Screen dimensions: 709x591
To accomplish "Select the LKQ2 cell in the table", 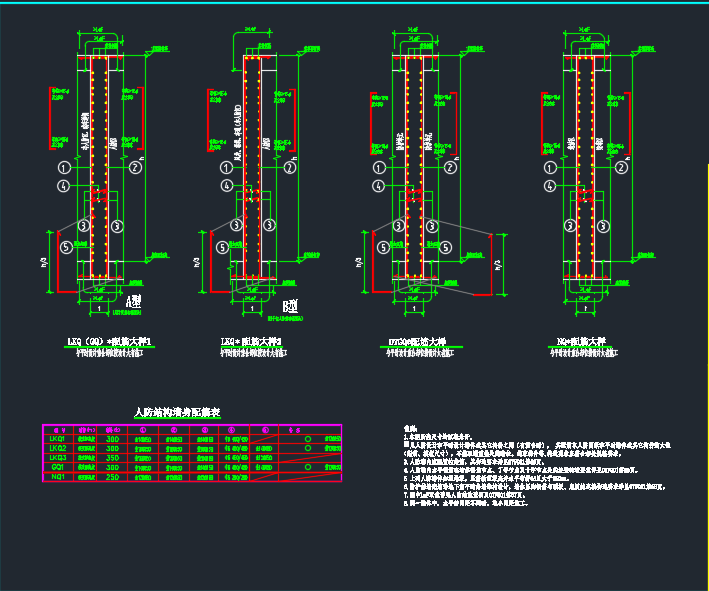I will point(58,448).
